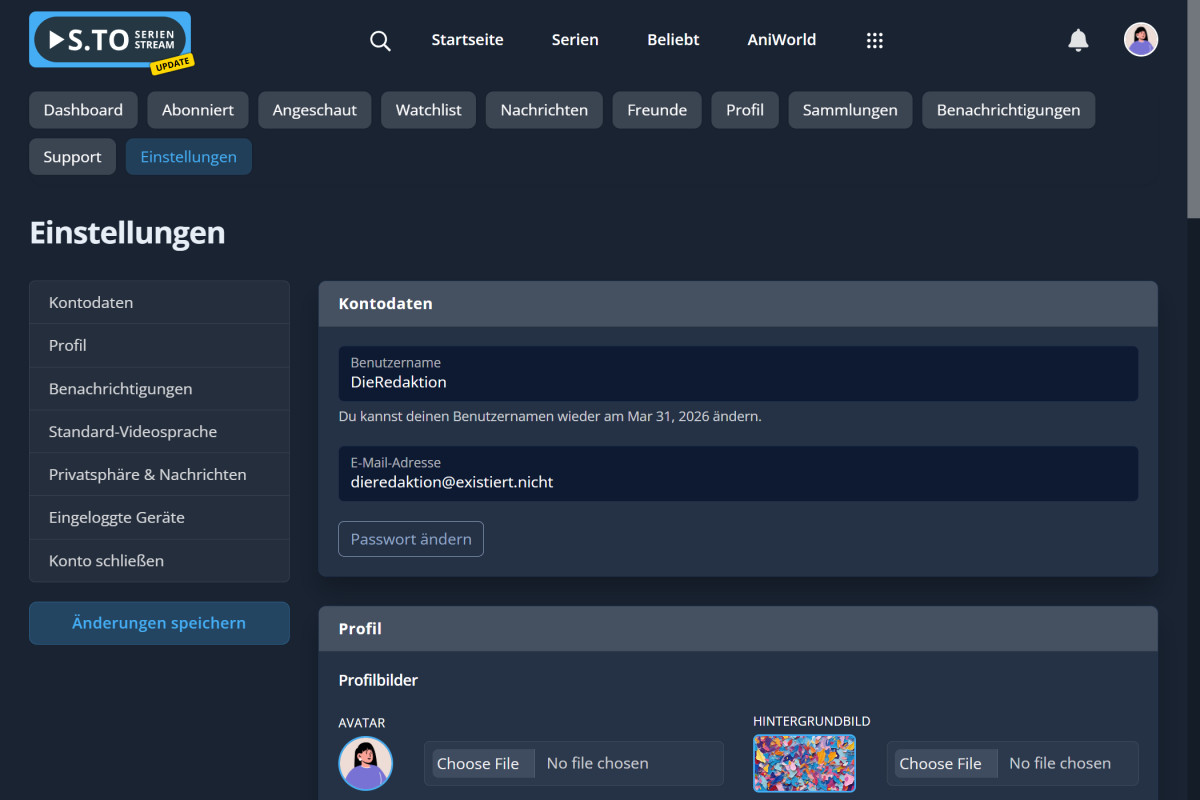Viewport: 1200px width, 800px height.
Task: Select Konto schließen in the sidebar
Action: (x=106, y=561)
